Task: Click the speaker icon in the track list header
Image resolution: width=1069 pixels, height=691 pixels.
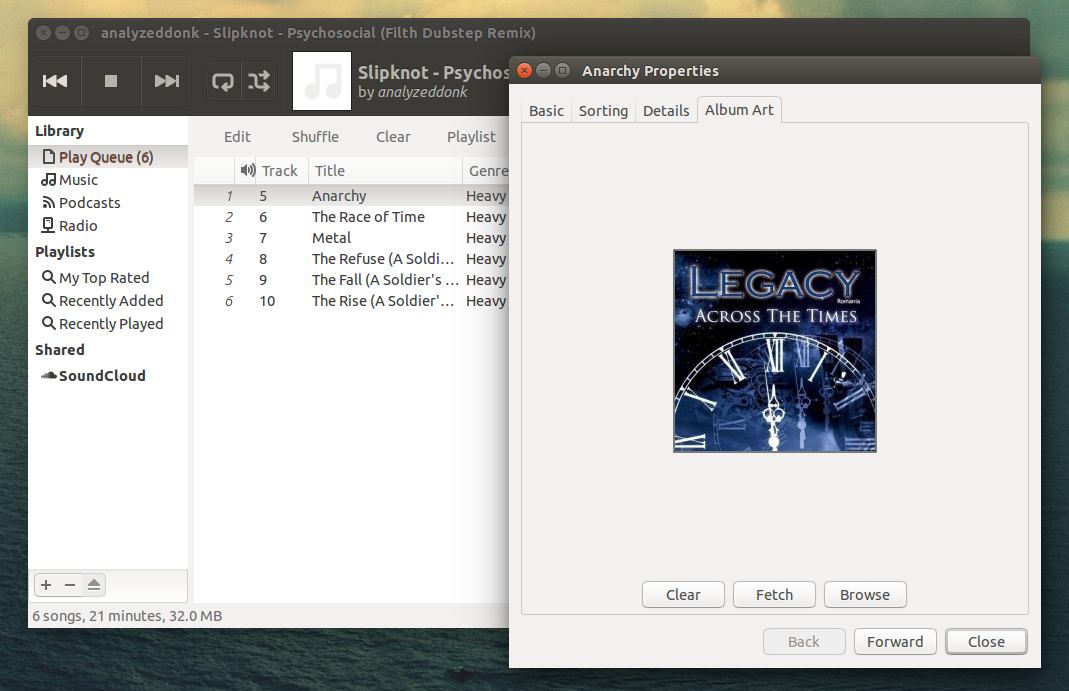Action: tap(248, 170)
